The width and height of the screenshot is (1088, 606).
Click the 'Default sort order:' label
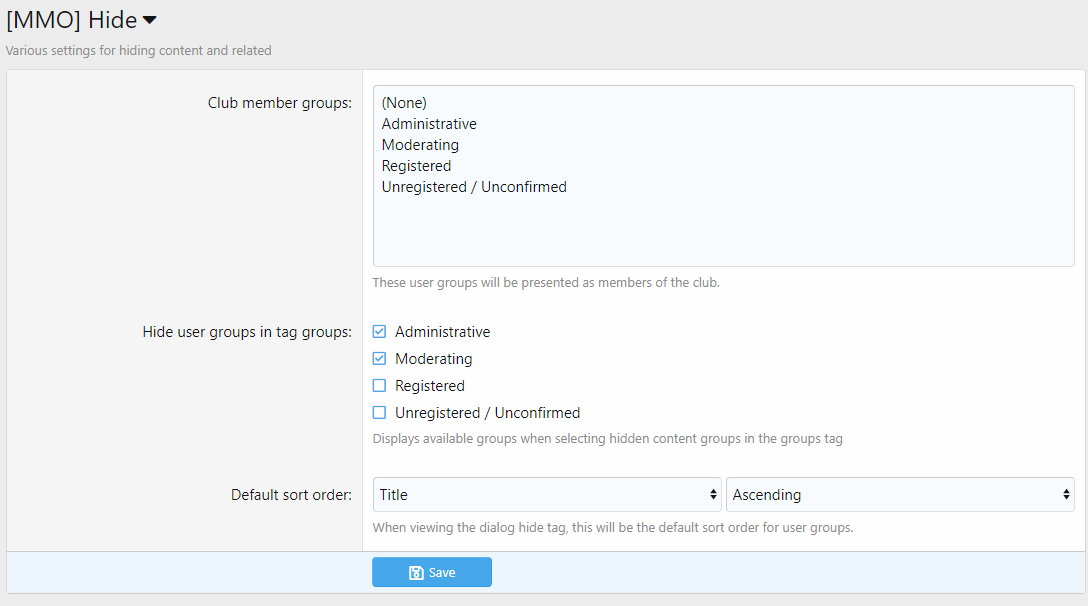[x=291, y=495]
